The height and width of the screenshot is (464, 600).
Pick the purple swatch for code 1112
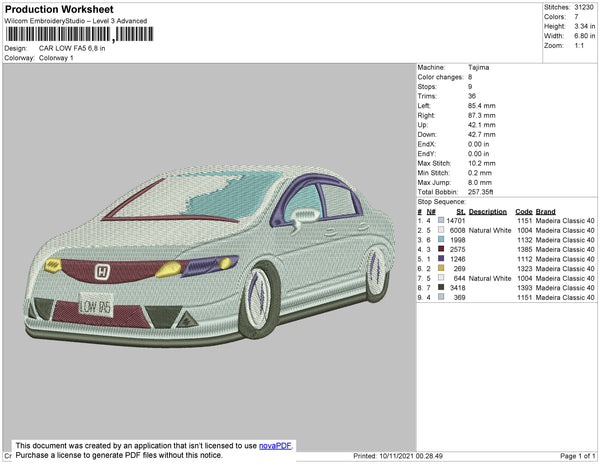click(x=440, y=259)
